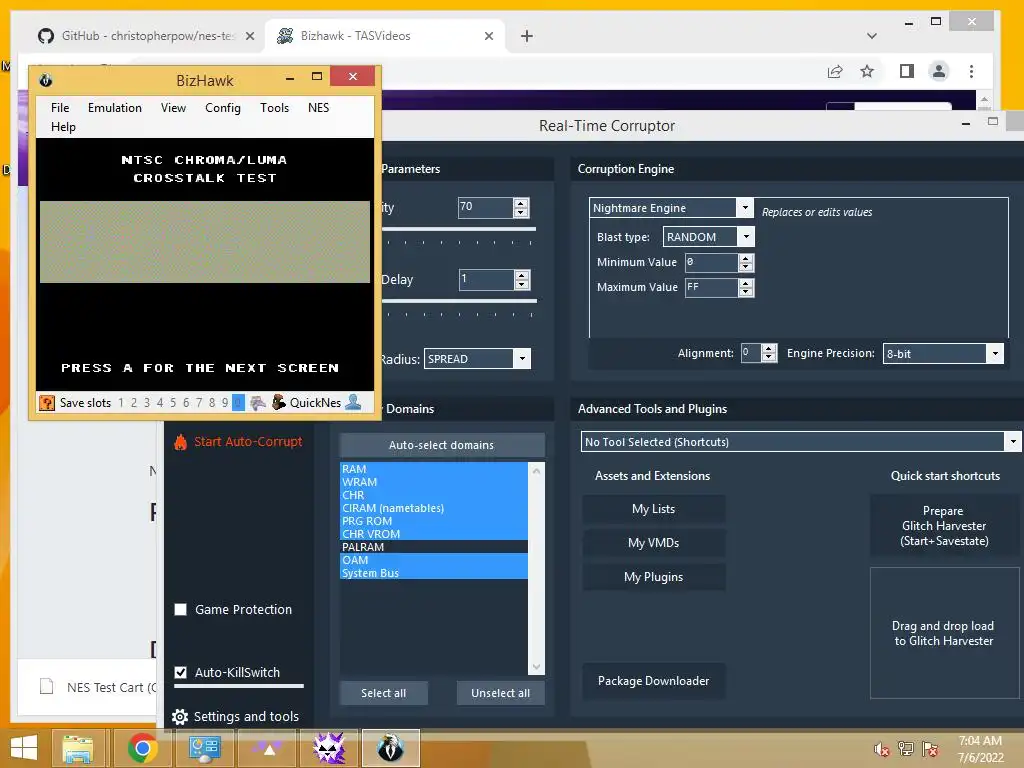Click the network tray icon
Viewport: 1024px width, 768px height.
906,749
